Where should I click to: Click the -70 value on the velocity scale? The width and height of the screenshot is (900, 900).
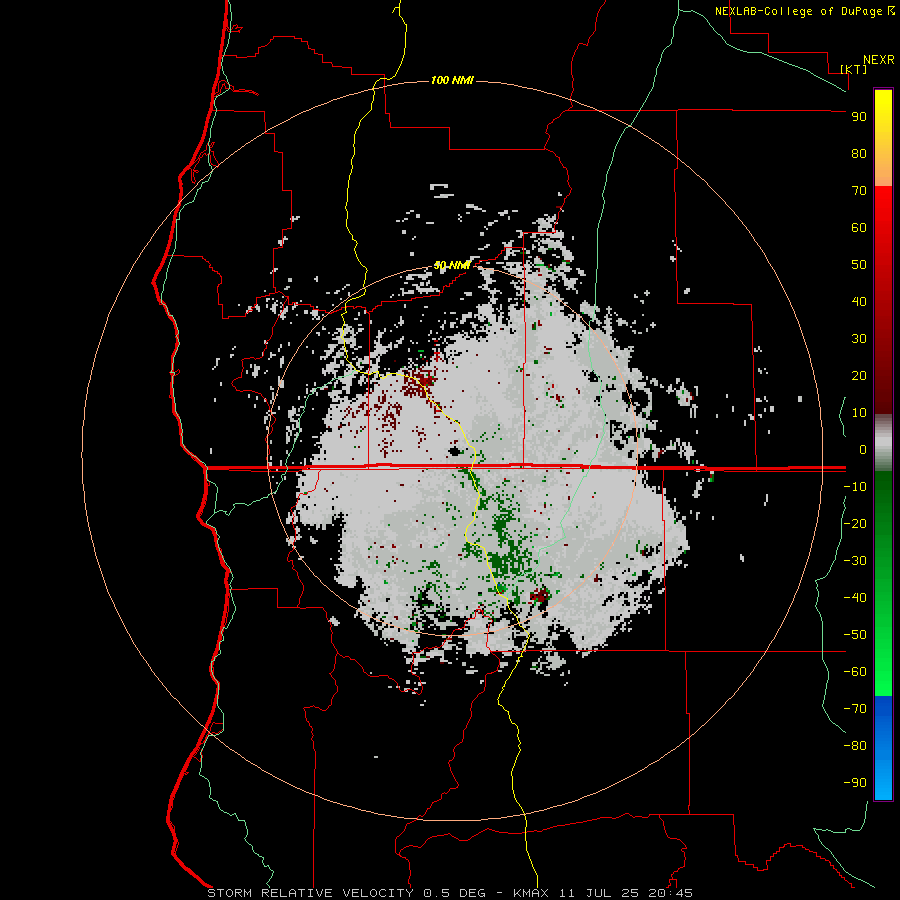(x=855, y=708)
